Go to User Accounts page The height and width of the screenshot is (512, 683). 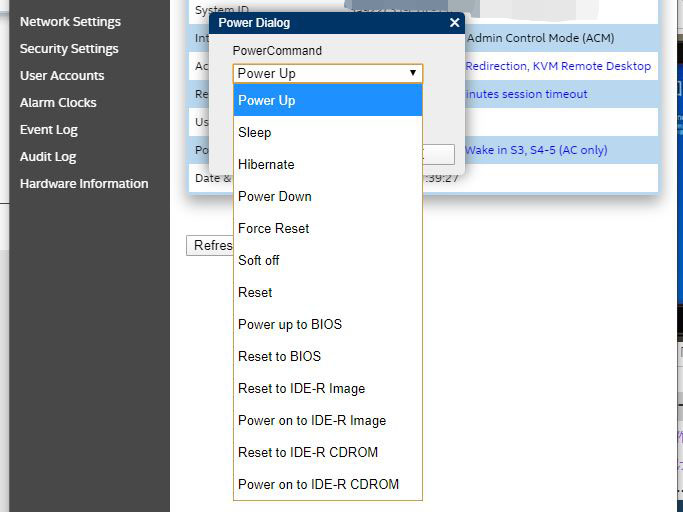[x=62, y=76]
